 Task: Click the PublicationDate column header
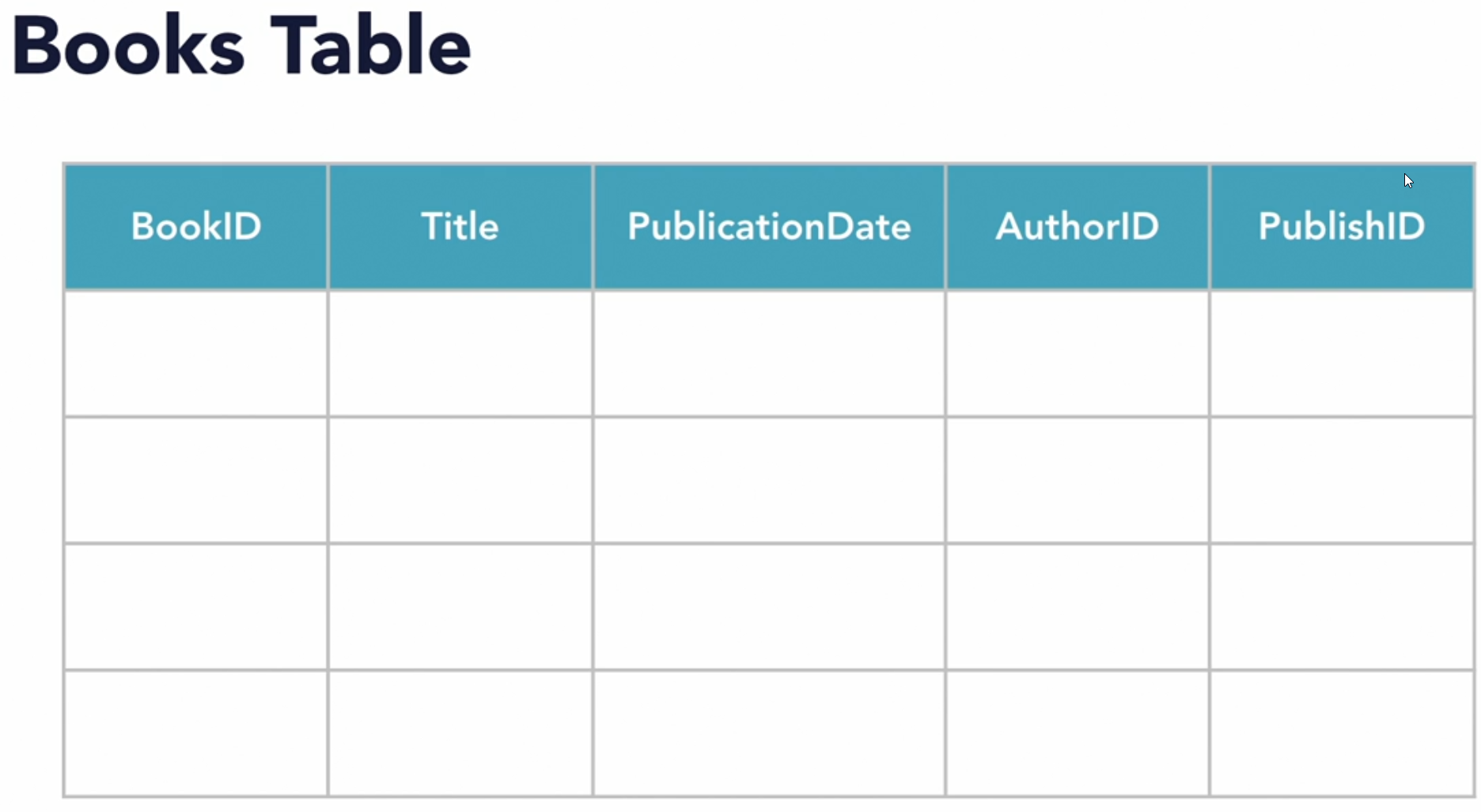pyautogui.click(x=769, y=227)
